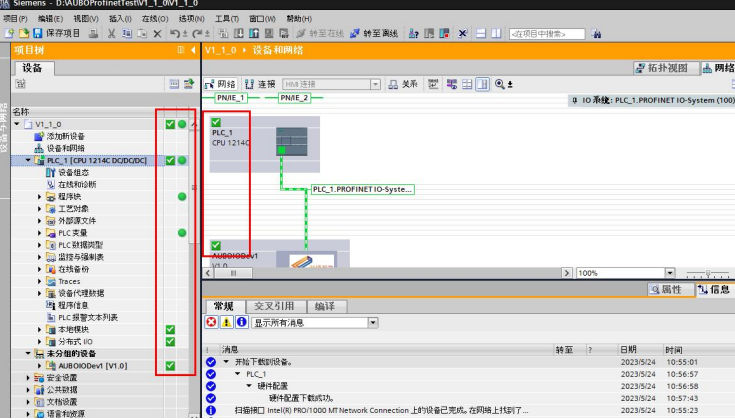Screen dimensions: 735x420
Task: Click the Print icon in toolbar
Action: pyautogui.click(x=94, y=33)
